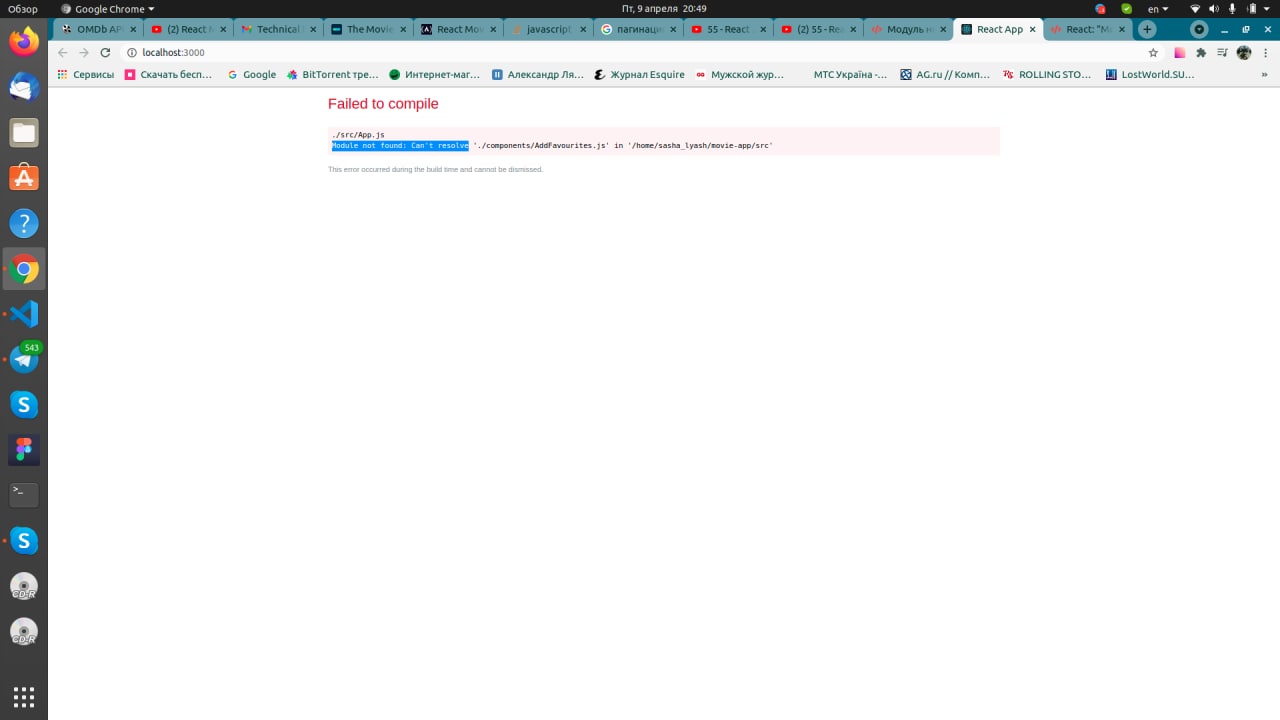Click the 'Failed to compile' heading

(x=383, y=104)
